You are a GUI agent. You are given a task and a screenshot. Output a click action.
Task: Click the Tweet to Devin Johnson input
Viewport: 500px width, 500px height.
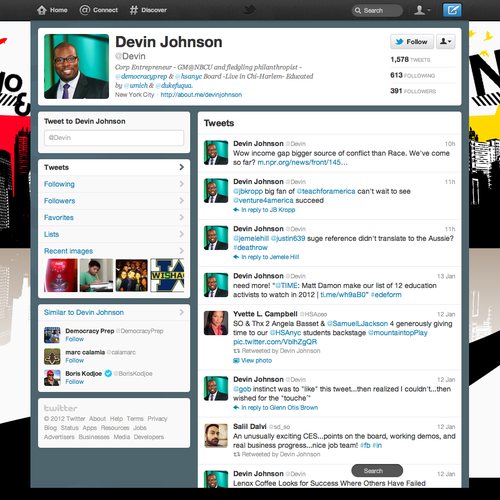(114, 138)
